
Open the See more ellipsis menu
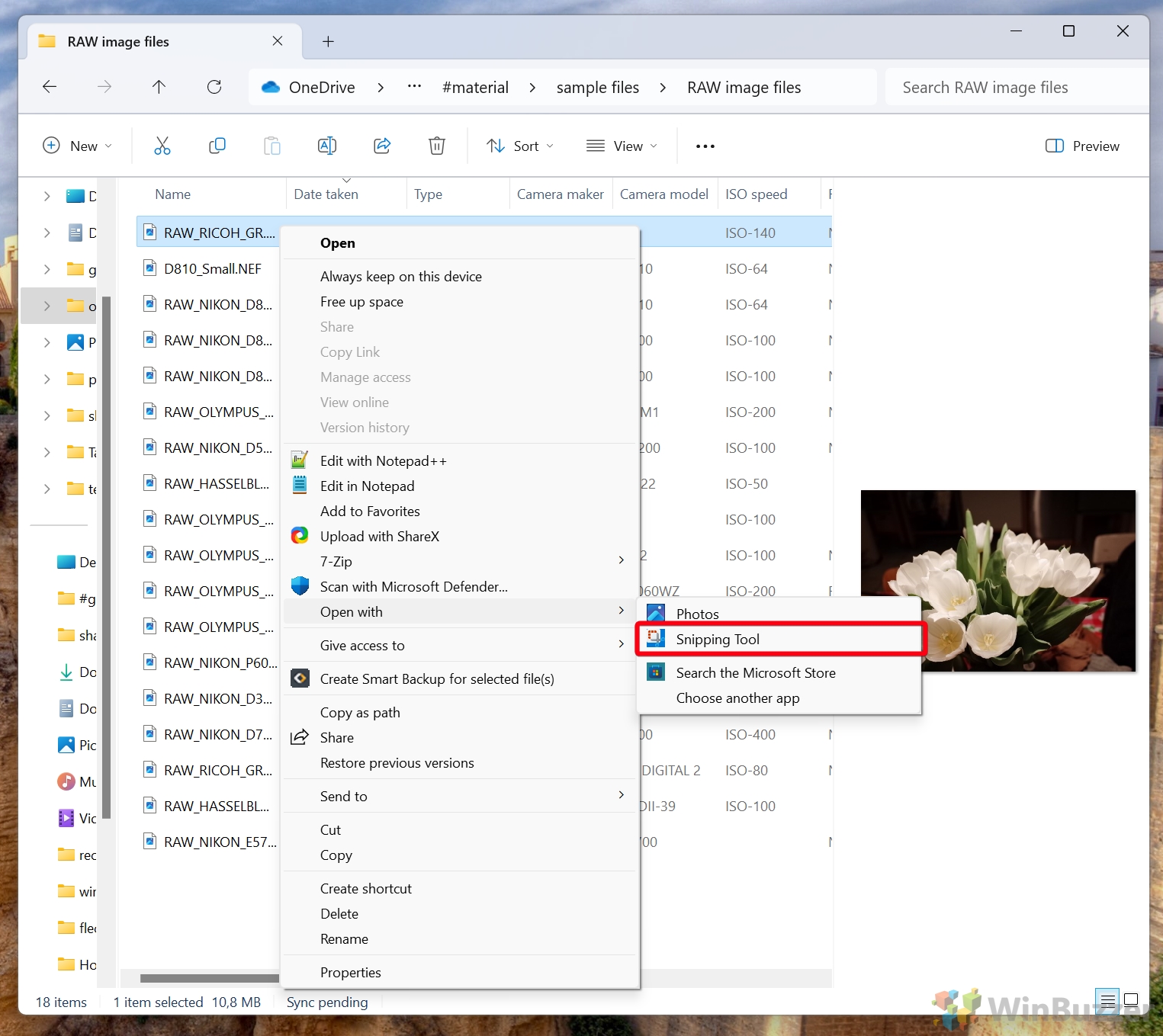(x=705, y=146)
